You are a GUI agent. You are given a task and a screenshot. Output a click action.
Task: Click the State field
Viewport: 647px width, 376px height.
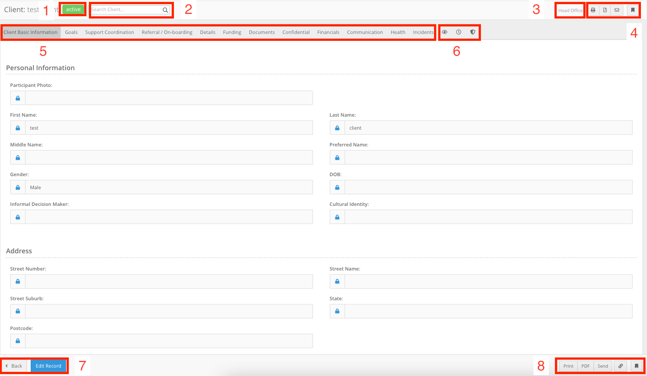[489, 311]
